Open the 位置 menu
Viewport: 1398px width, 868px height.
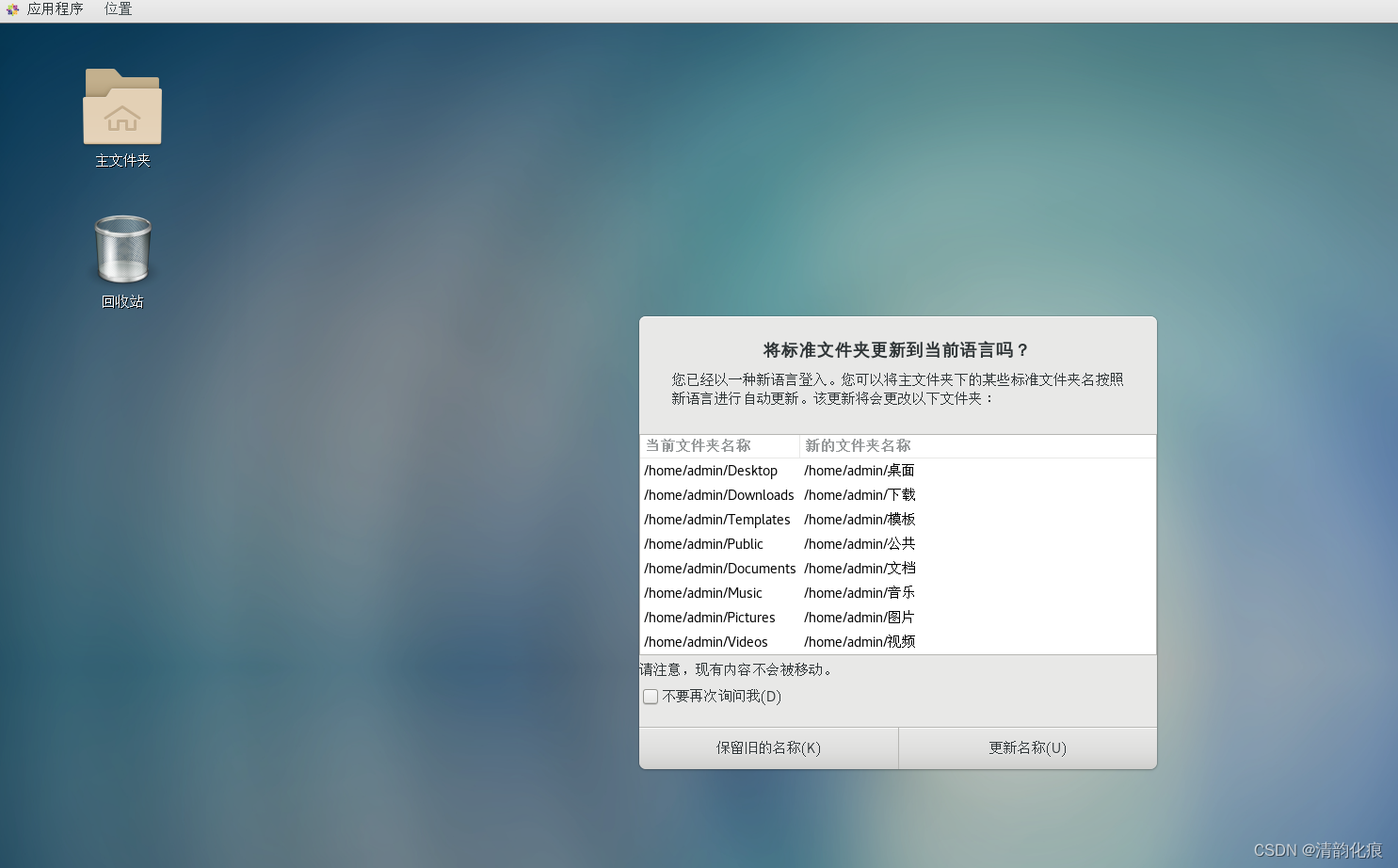coord(118,9)
